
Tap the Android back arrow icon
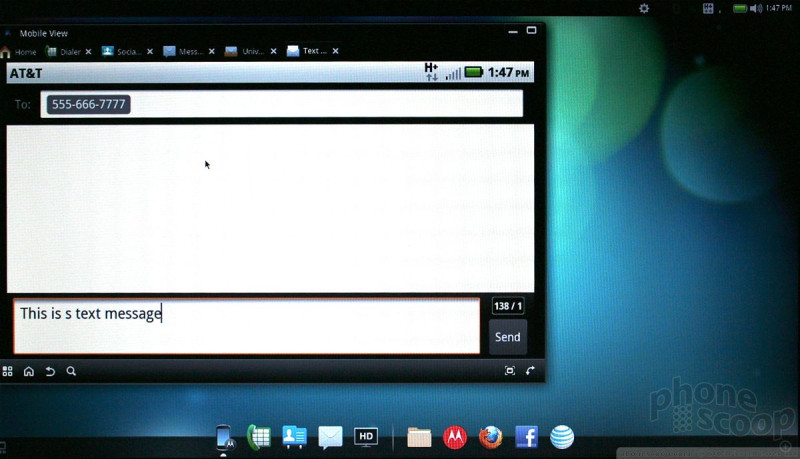click(50, 371)
